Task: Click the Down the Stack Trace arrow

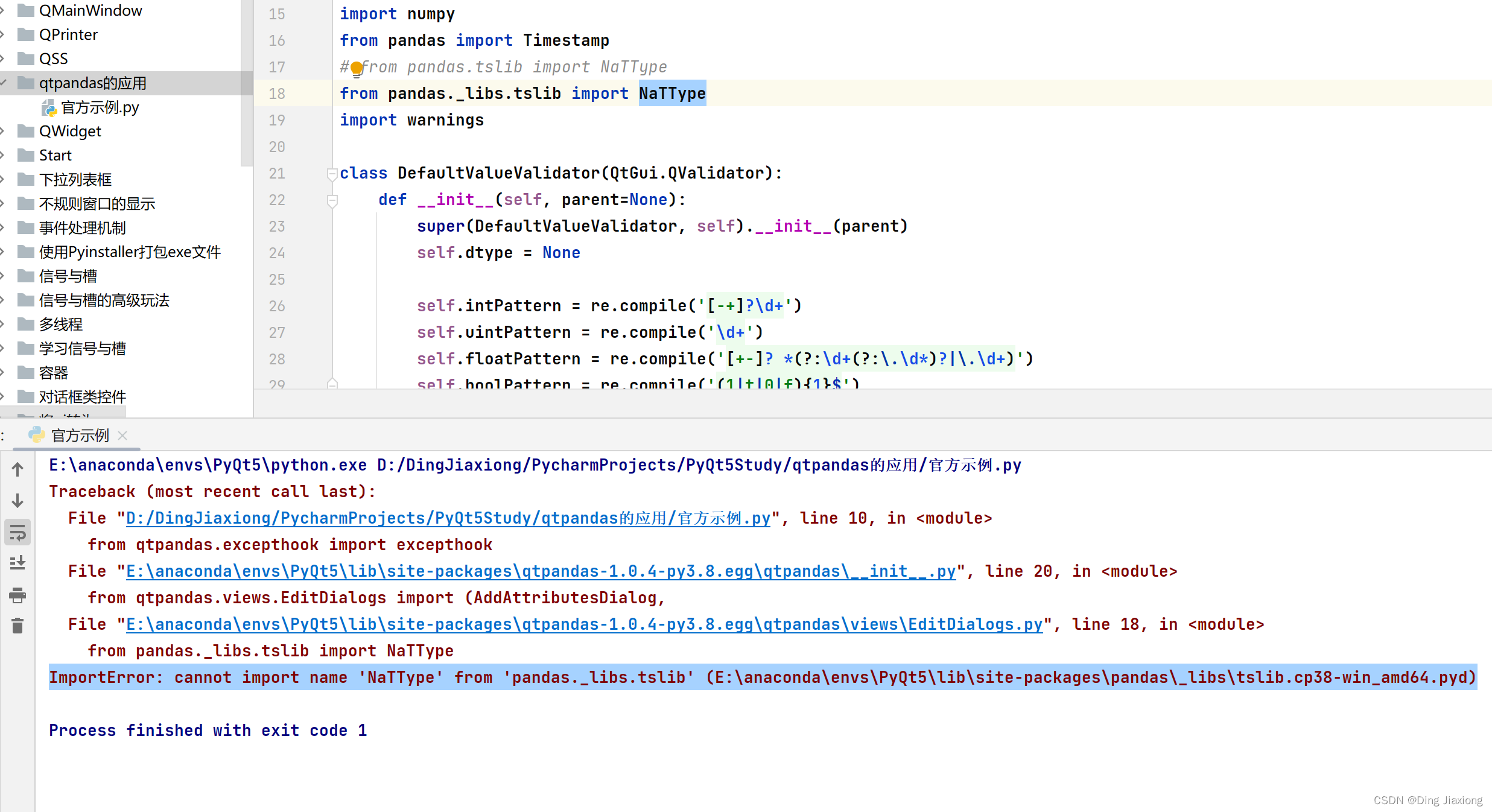Action: 17,501
